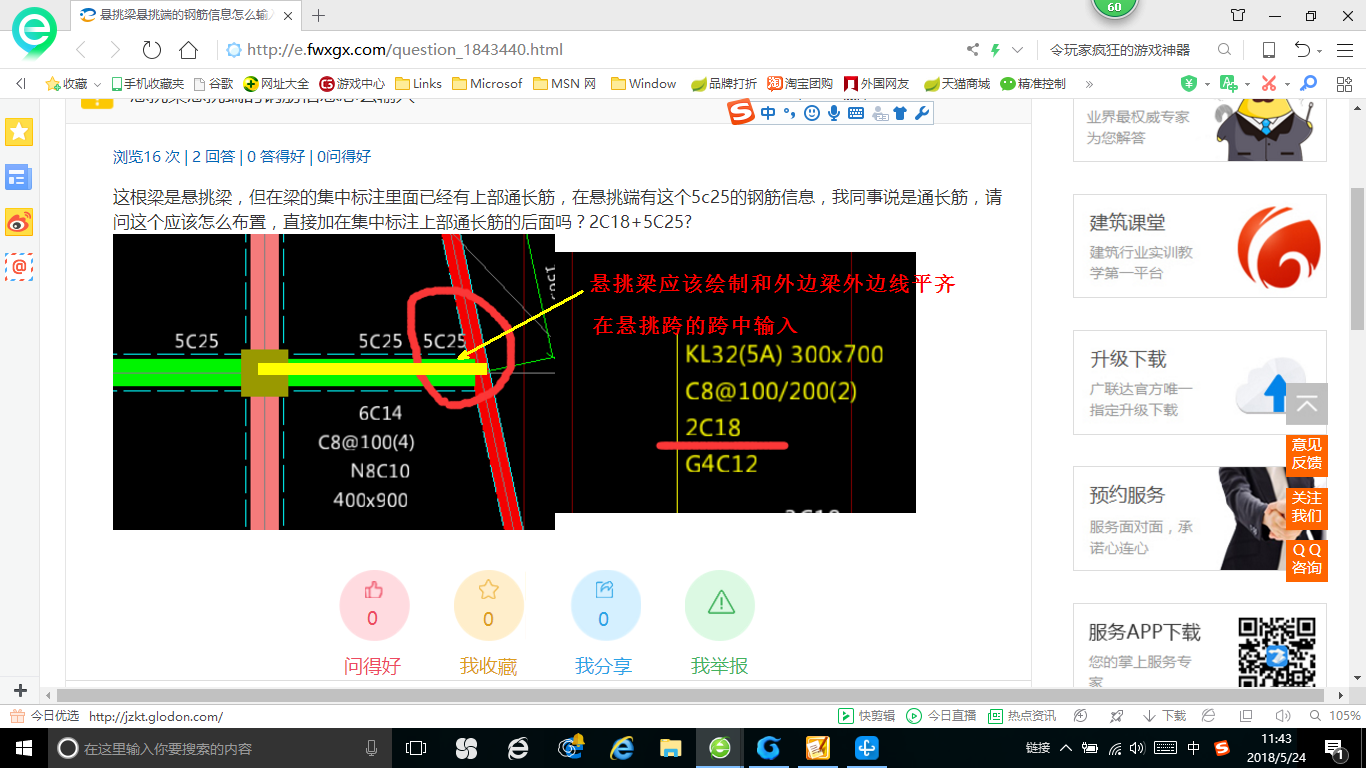The width and height of the screenshot is (1366, 768).
Task: Open the 网址大全 bookmark
Action: (277, 84)
